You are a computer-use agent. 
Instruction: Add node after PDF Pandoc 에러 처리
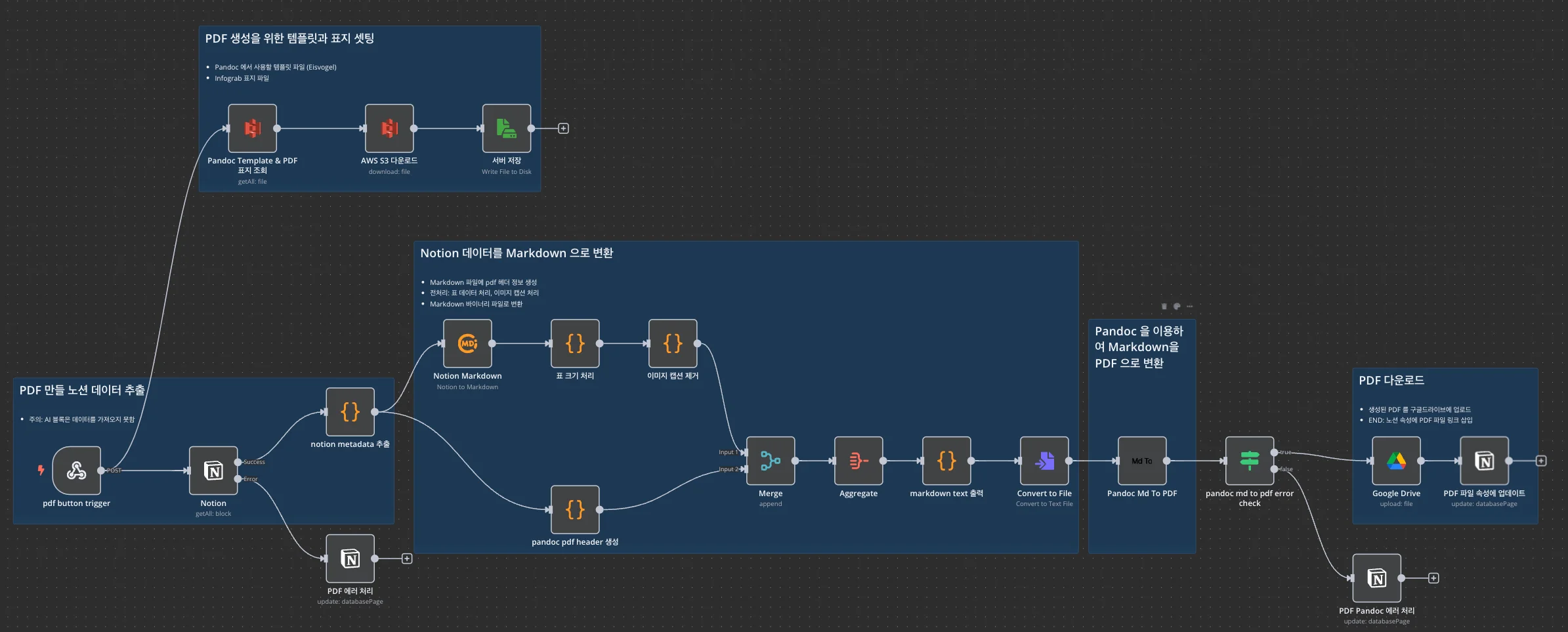1433,578
